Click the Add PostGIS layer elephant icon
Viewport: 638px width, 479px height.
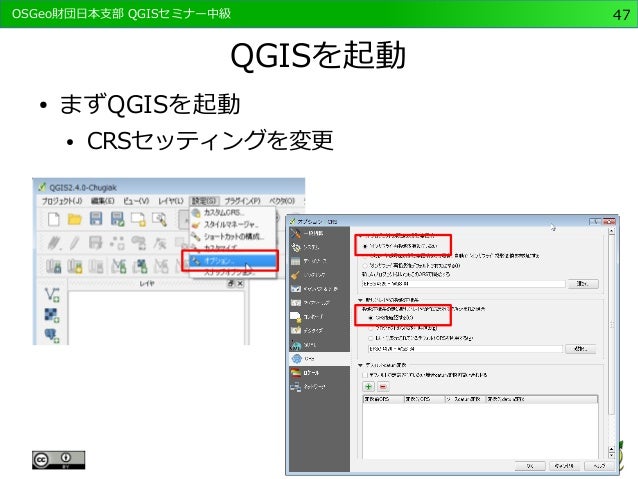point(52,336)
